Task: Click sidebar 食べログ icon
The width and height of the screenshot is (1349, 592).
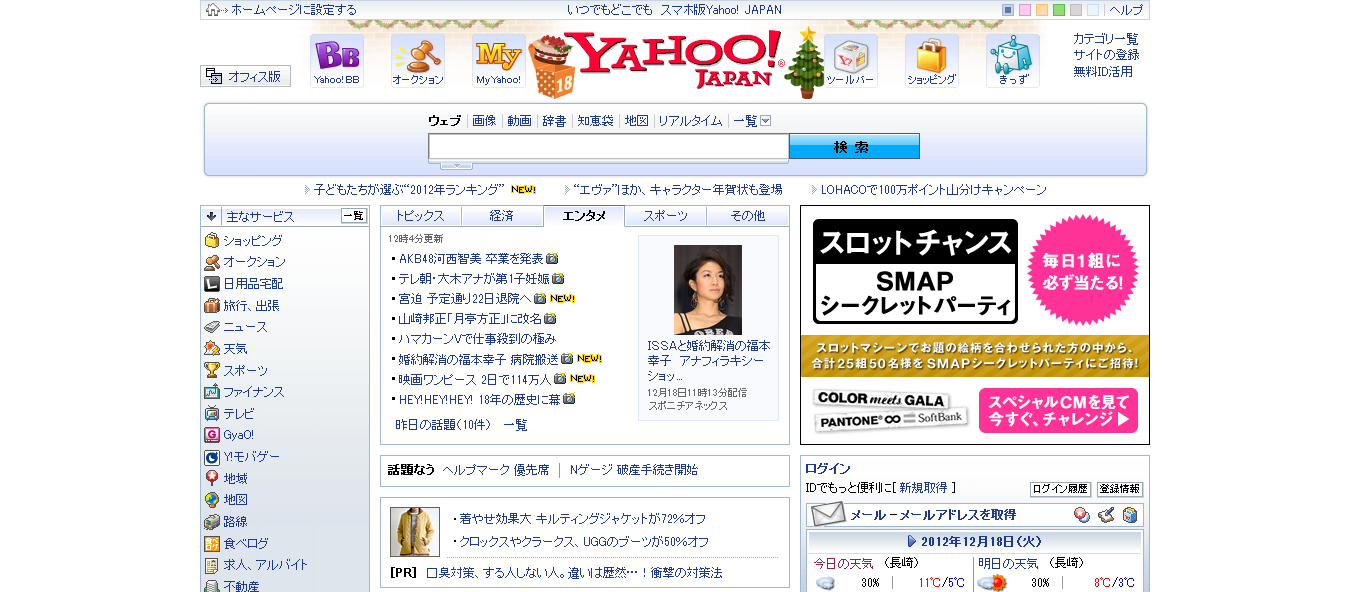Action: pyautogui.click(x=212, y=544)
